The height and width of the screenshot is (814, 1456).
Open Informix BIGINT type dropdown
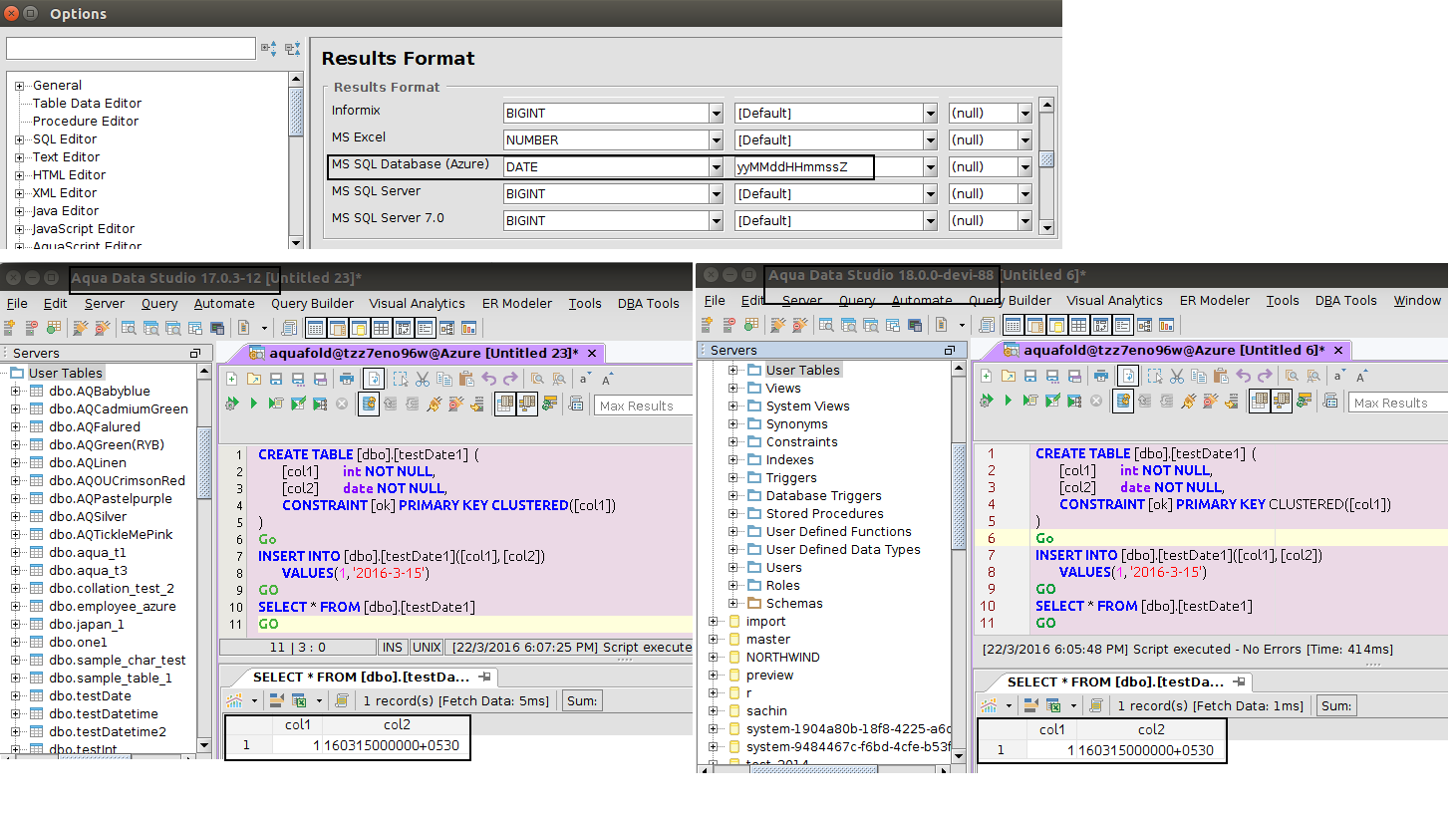[716, 114]
